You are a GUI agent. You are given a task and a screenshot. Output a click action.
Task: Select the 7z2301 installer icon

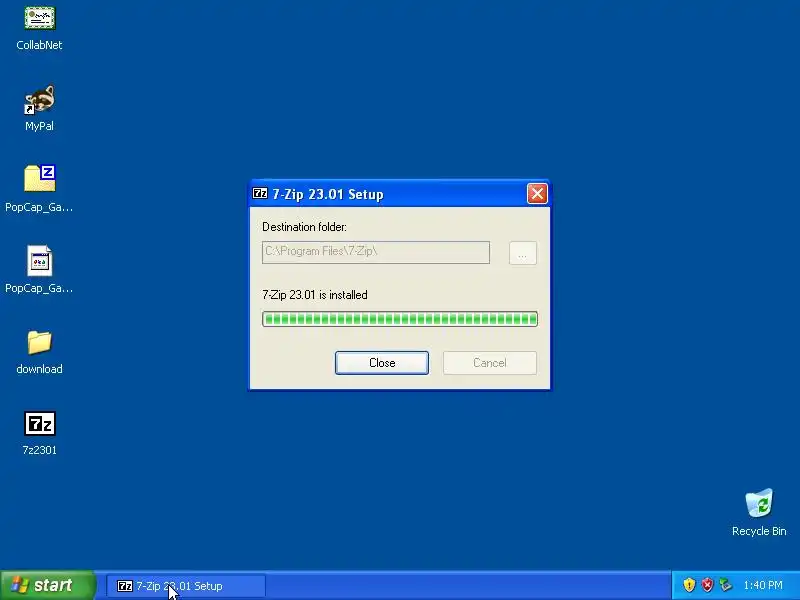pyautogui.click(x=39, y=423)
